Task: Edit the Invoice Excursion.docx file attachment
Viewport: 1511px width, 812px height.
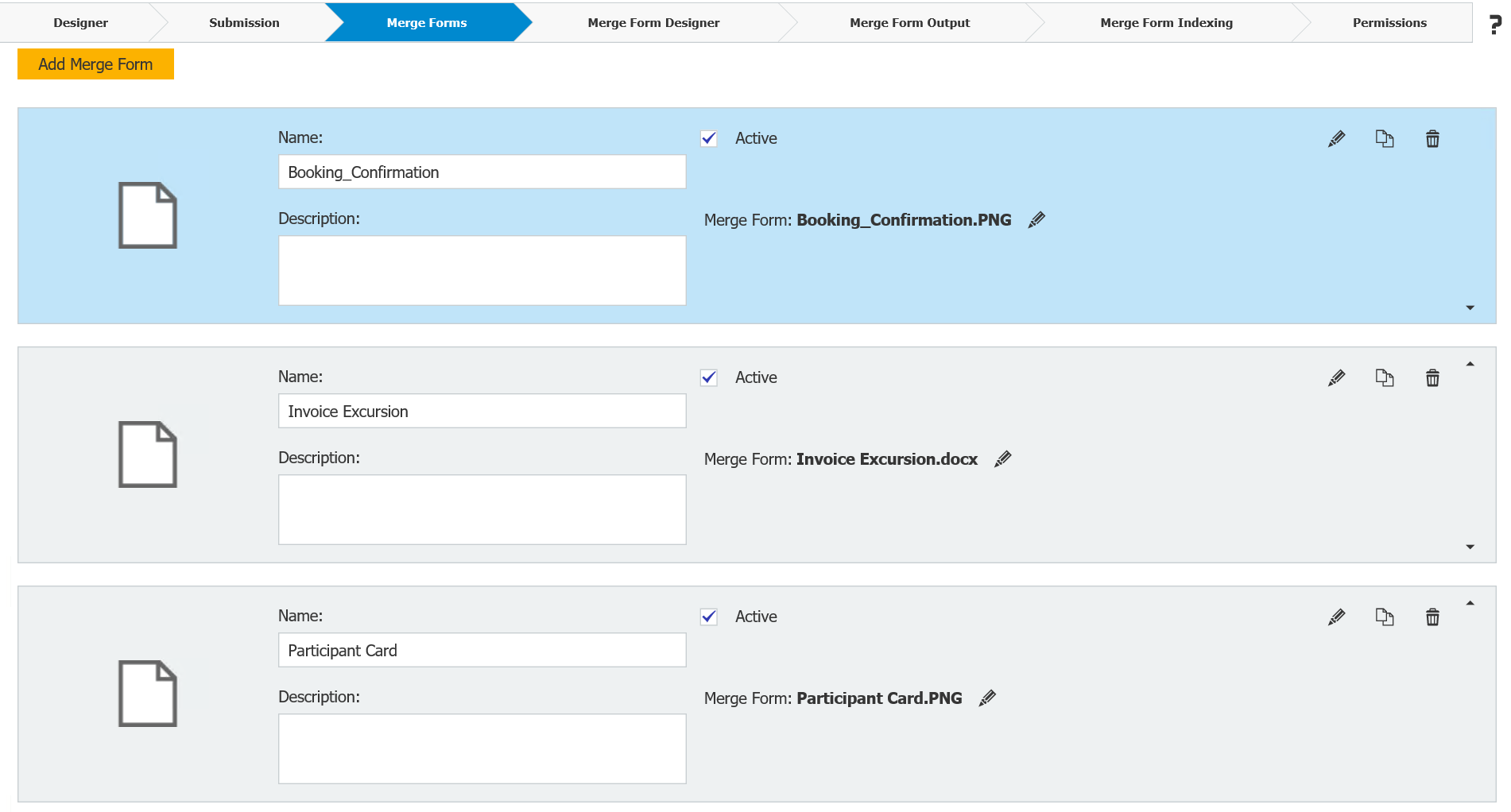Action: pos(1003,458)
